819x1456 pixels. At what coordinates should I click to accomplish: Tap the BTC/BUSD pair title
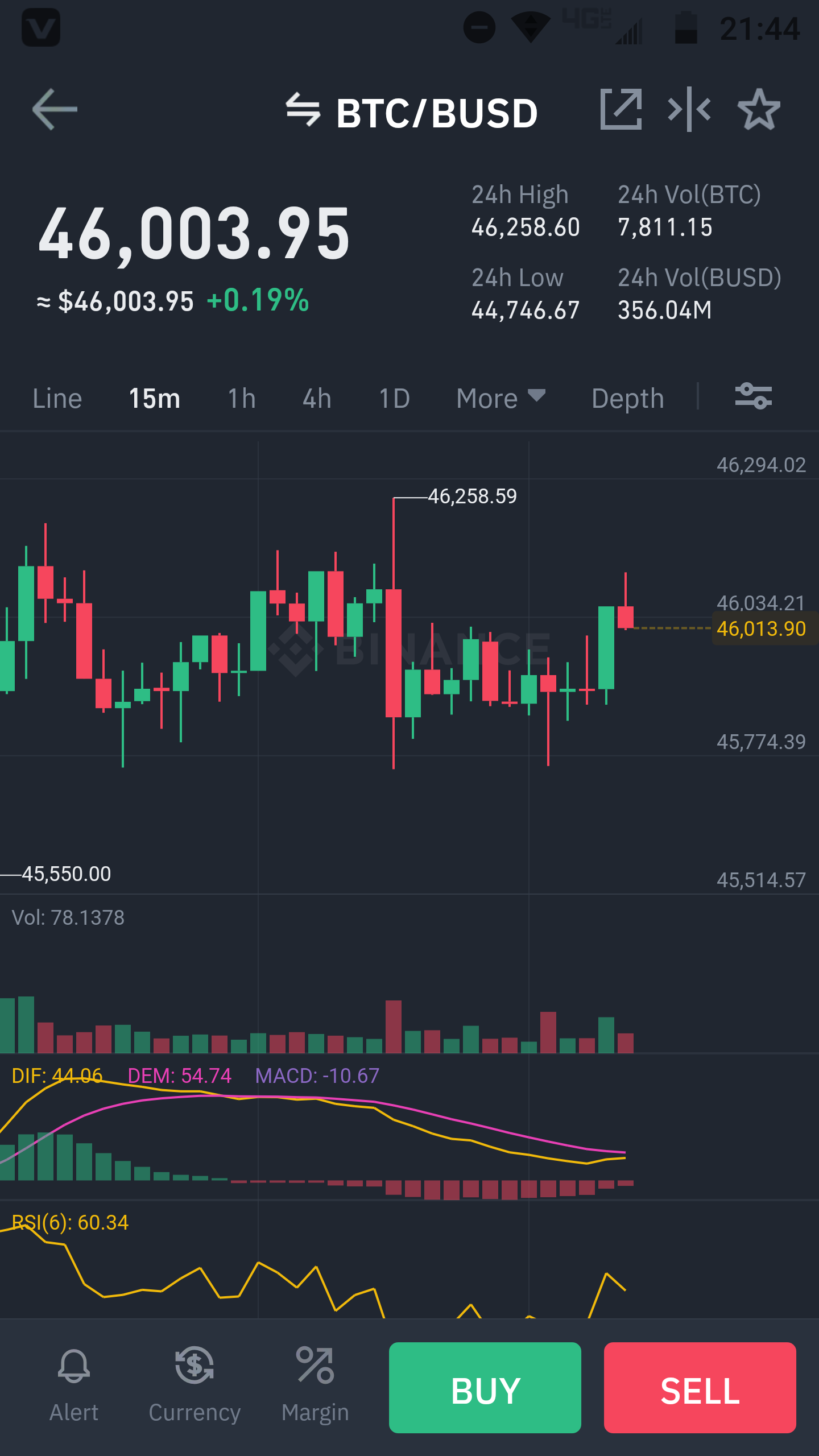tap(436, 113)
